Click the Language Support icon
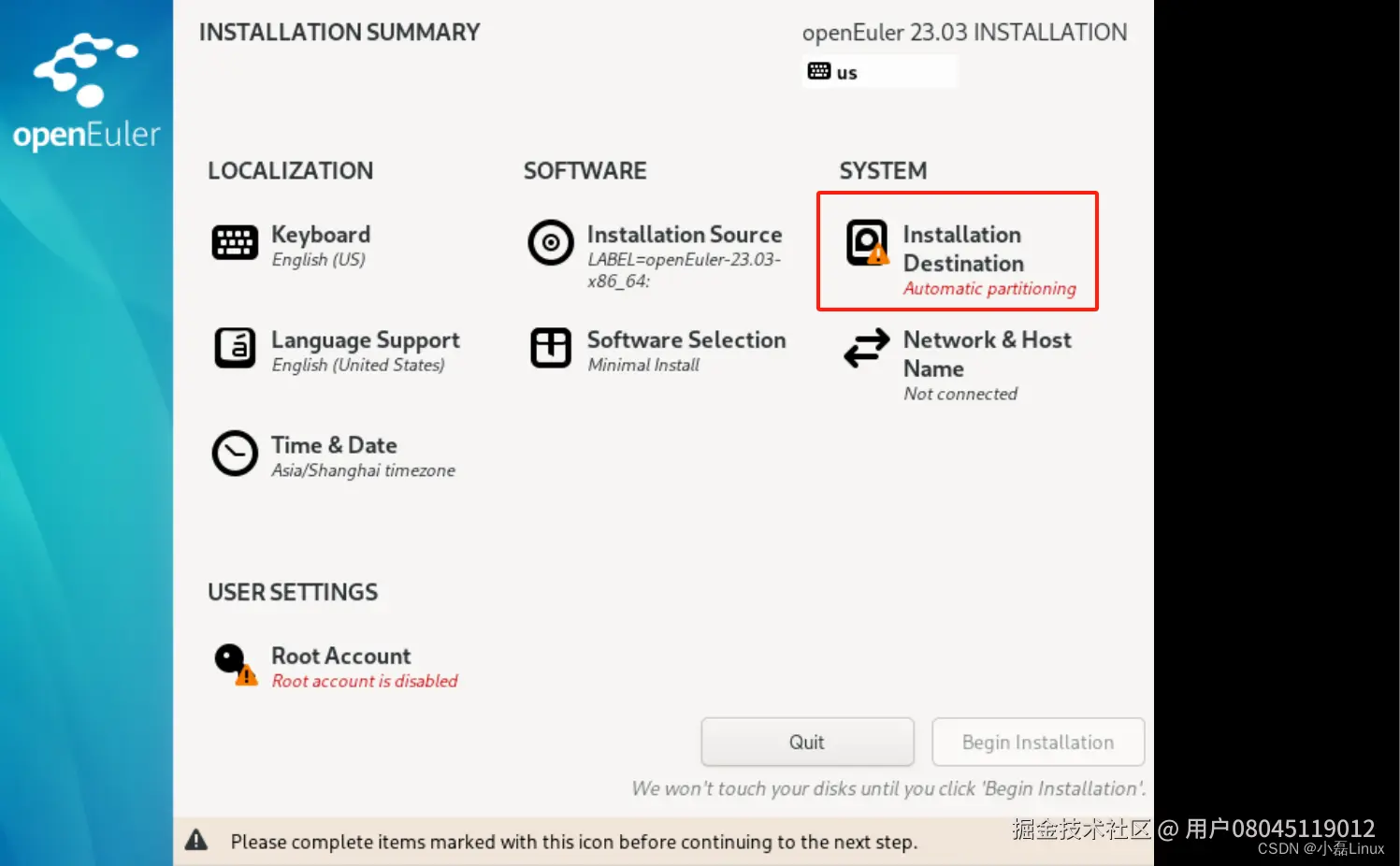 [235, 348]
